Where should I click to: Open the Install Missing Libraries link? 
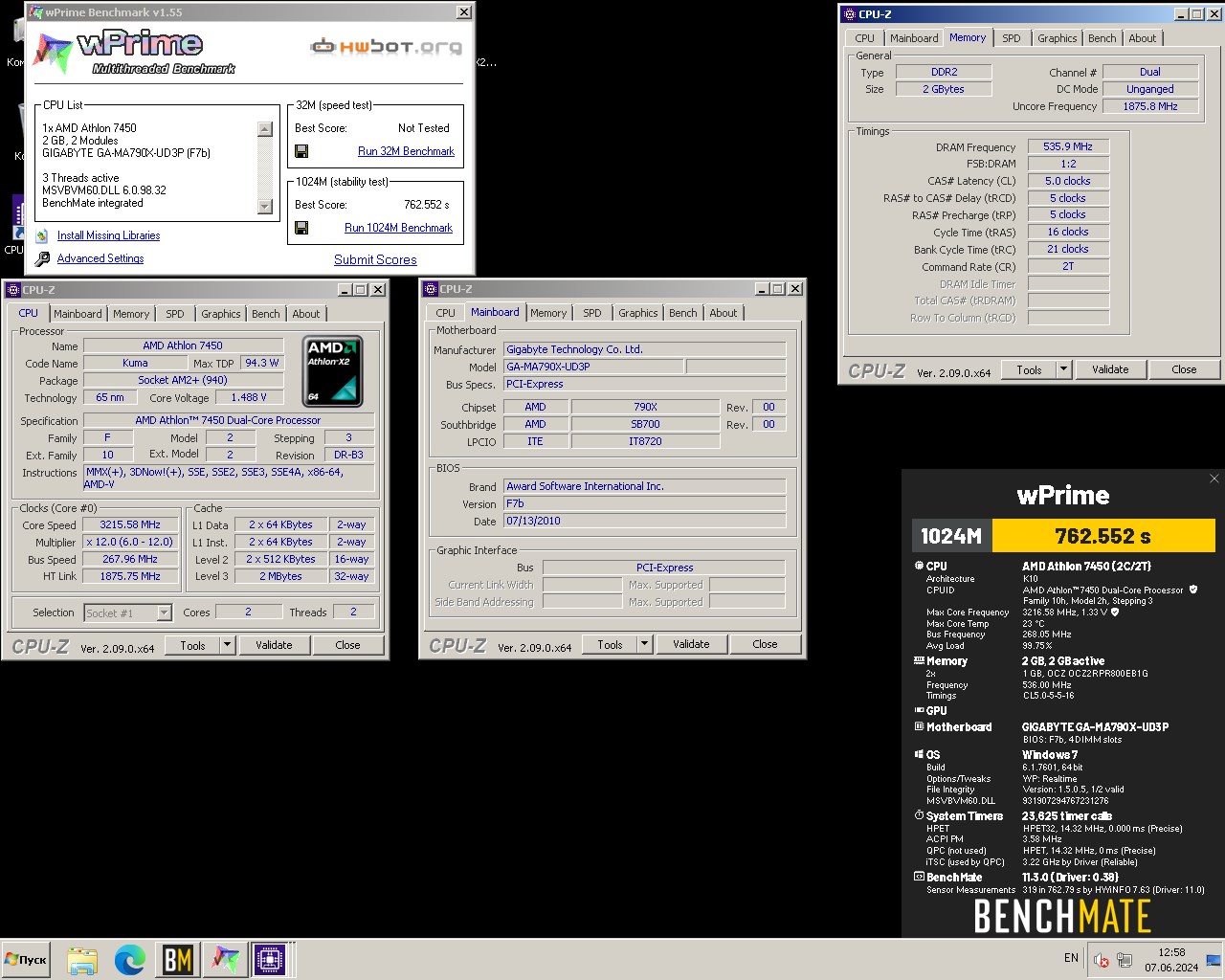pos(108,235)
